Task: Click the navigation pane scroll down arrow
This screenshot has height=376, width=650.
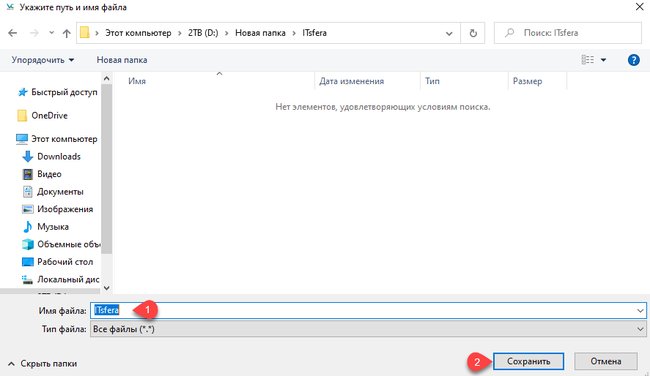Action: [107, 288]
